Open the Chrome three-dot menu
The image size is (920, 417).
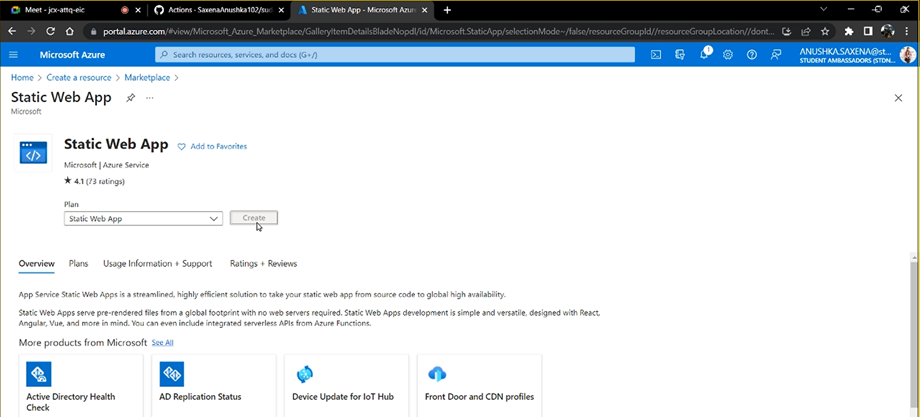[x=908, y=31]
